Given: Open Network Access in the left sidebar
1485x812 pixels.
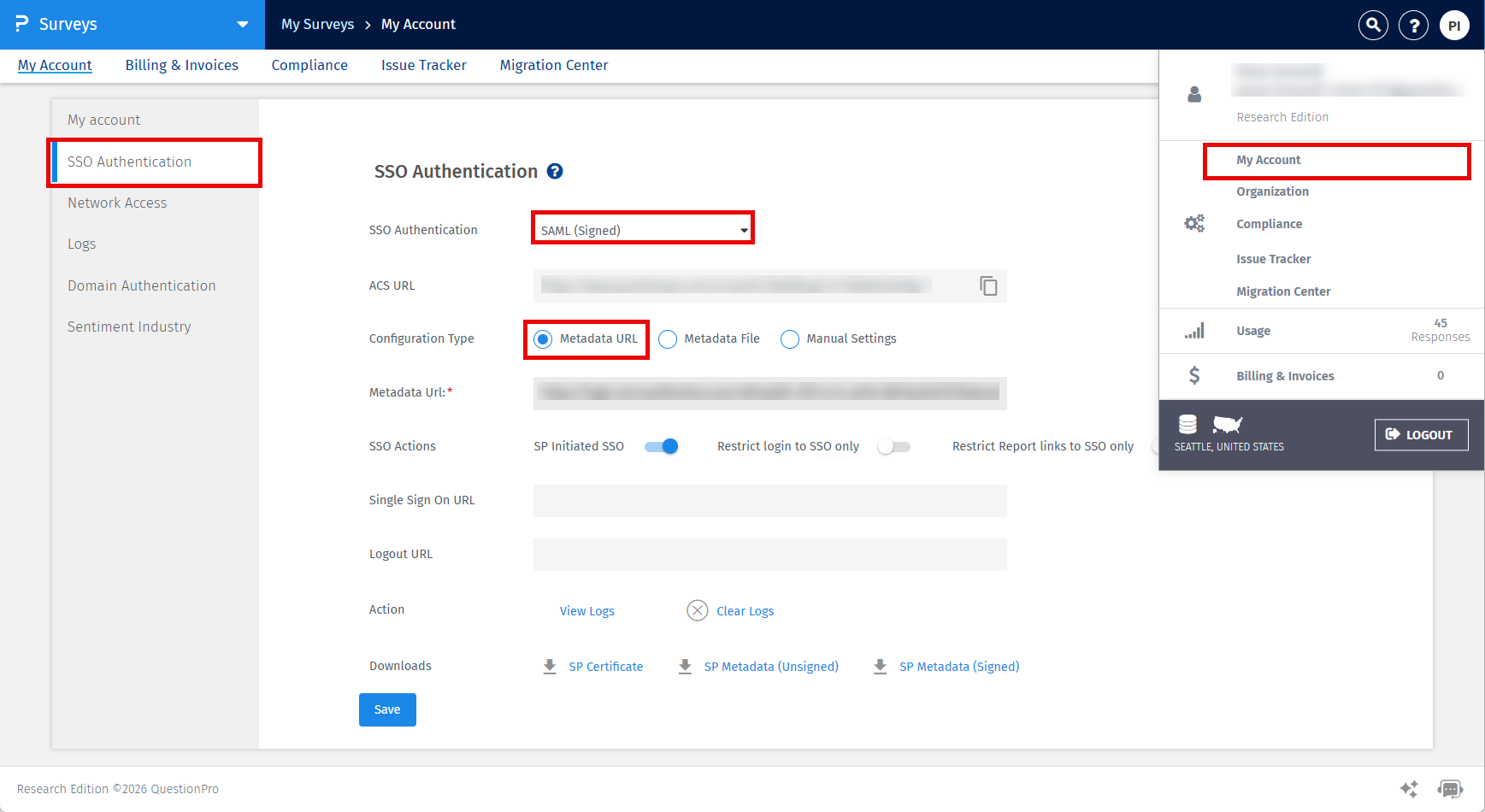Looking at the screenshot, I should tap(117, 203).
